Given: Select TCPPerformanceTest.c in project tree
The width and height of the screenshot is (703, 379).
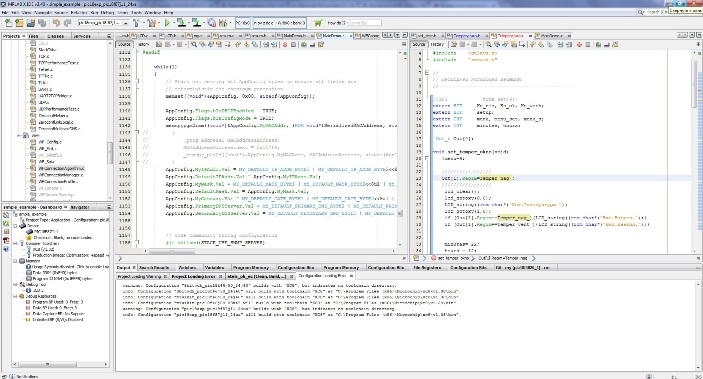Looking at the screenshot, I should [58, 63].
